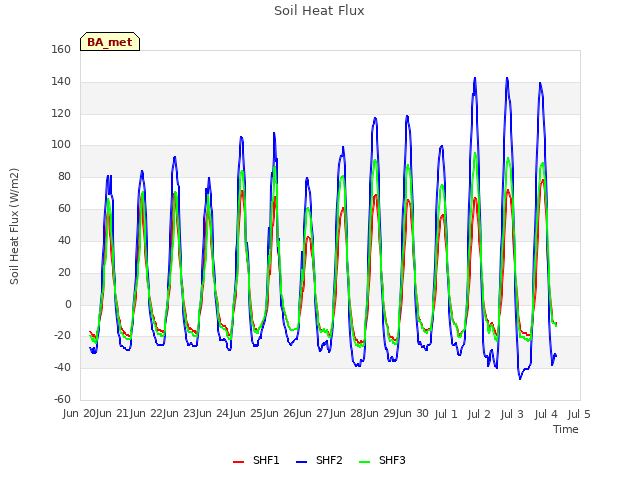This screenshot has width=640, height=480.
Task: Click the y-axis label 40
Action: click(x=64, y=240)
